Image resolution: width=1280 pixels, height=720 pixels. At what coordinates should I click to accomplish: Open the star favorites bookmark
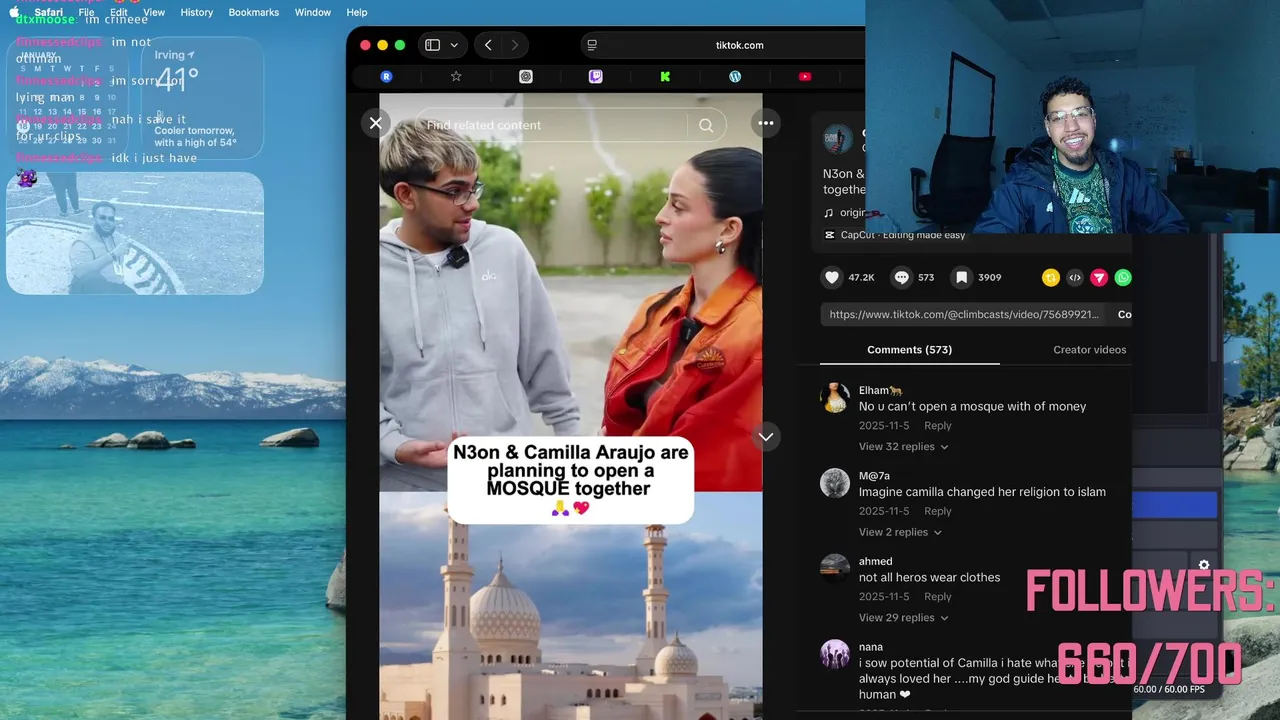click(x=456, y=76)
